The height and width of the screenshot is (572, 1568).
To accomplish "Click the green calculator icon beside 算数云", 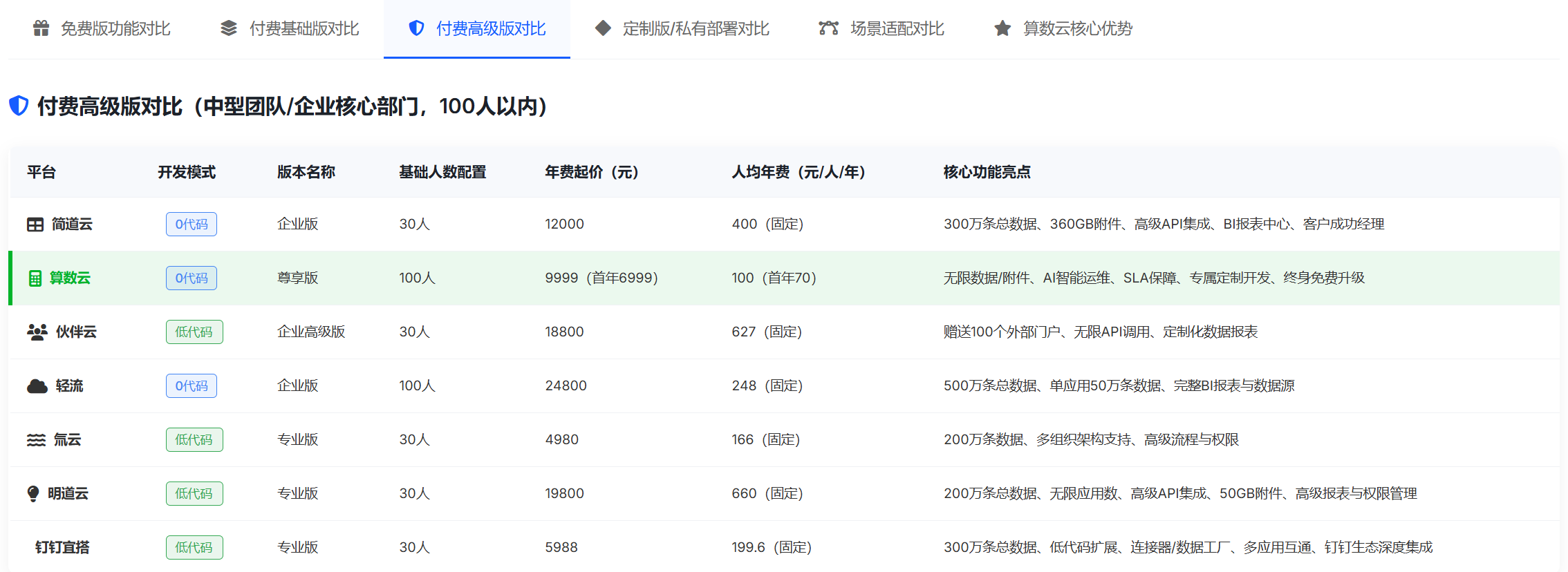I will pyautogui.click(x=35, y=278).
